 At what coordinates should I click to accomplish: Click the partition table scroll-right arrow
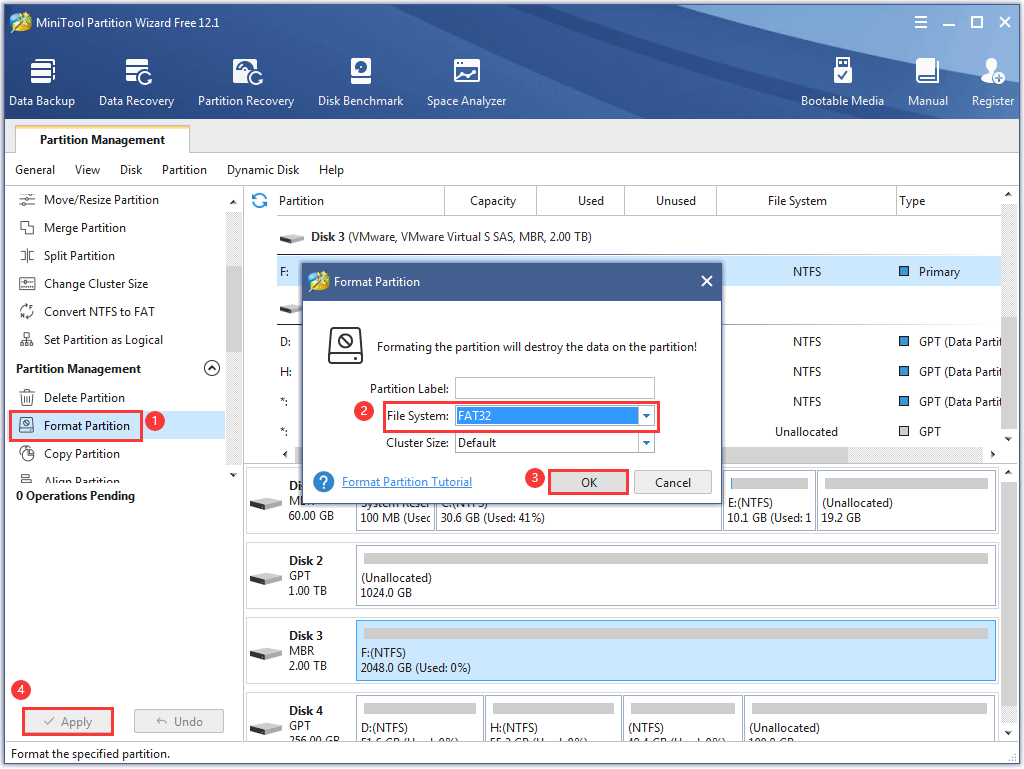tap(993, 454)
